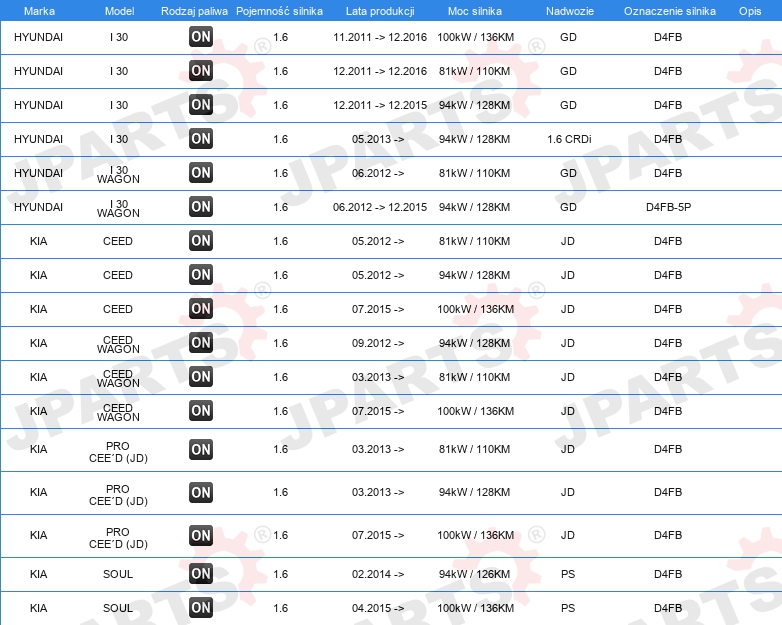Image resolution: width=782 pixels, height=625 pixels.
Task: Select the date range 12.2011 -> 12.2015
Action: click(380, 105)
